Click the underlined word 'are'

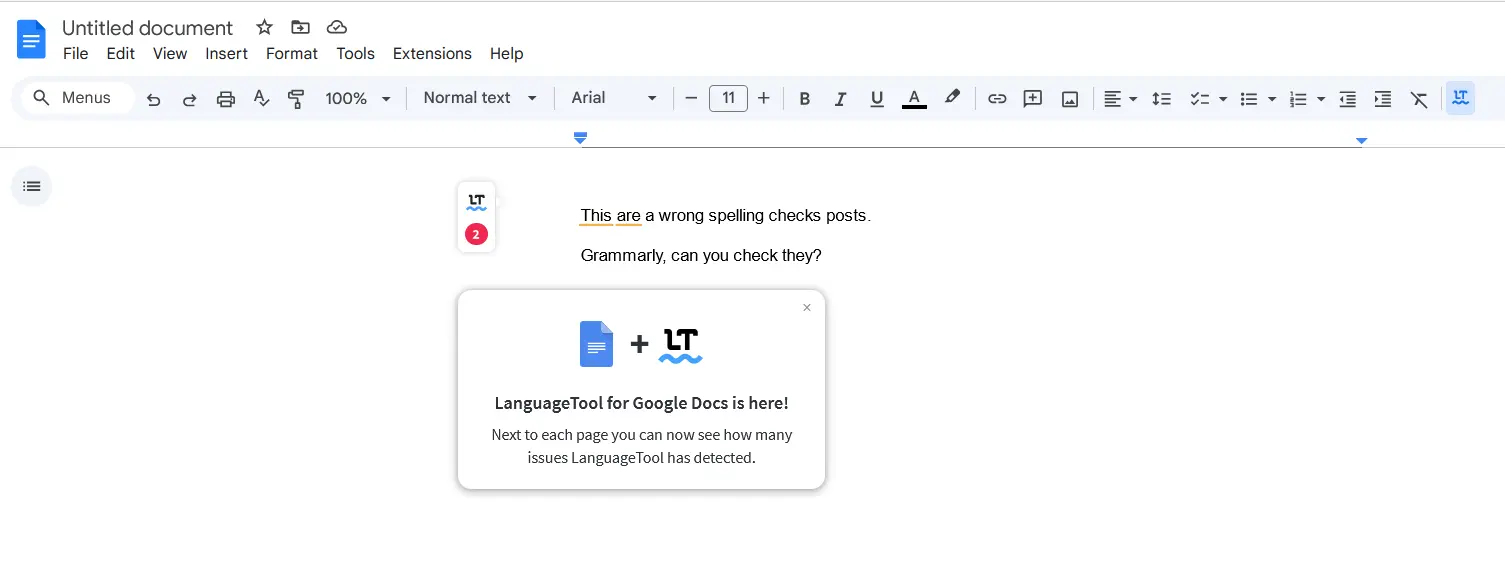tap(629, 216)
